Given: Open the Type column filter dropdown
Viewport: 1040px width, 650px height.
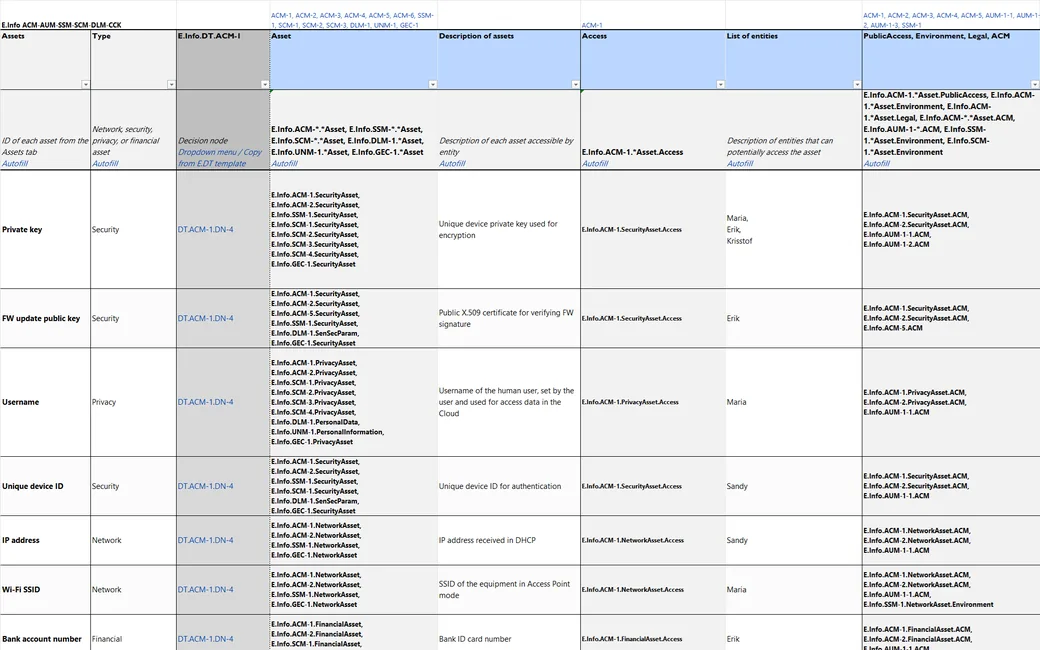Looking at the screenshot, I should click(x=171, y=84).
